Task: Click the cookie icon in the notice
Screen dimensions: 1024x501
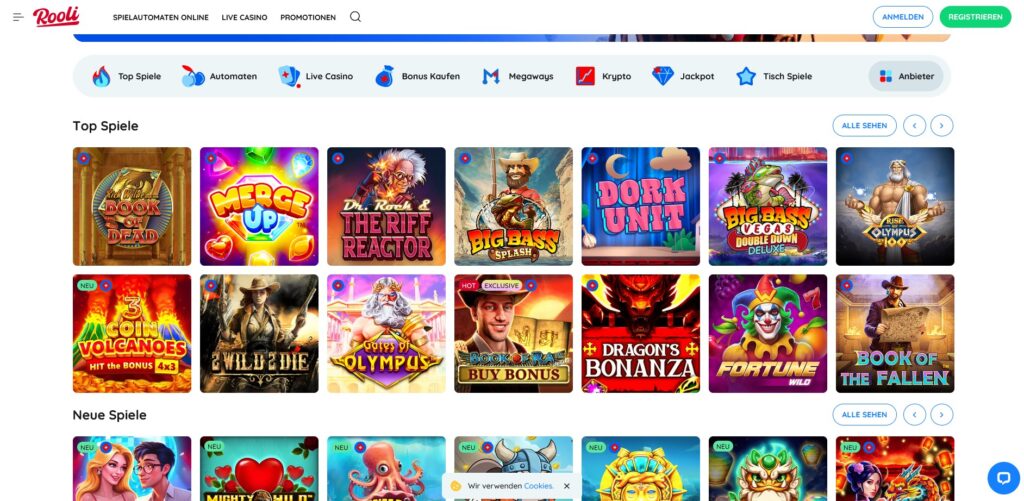Action: click(456, 486)
